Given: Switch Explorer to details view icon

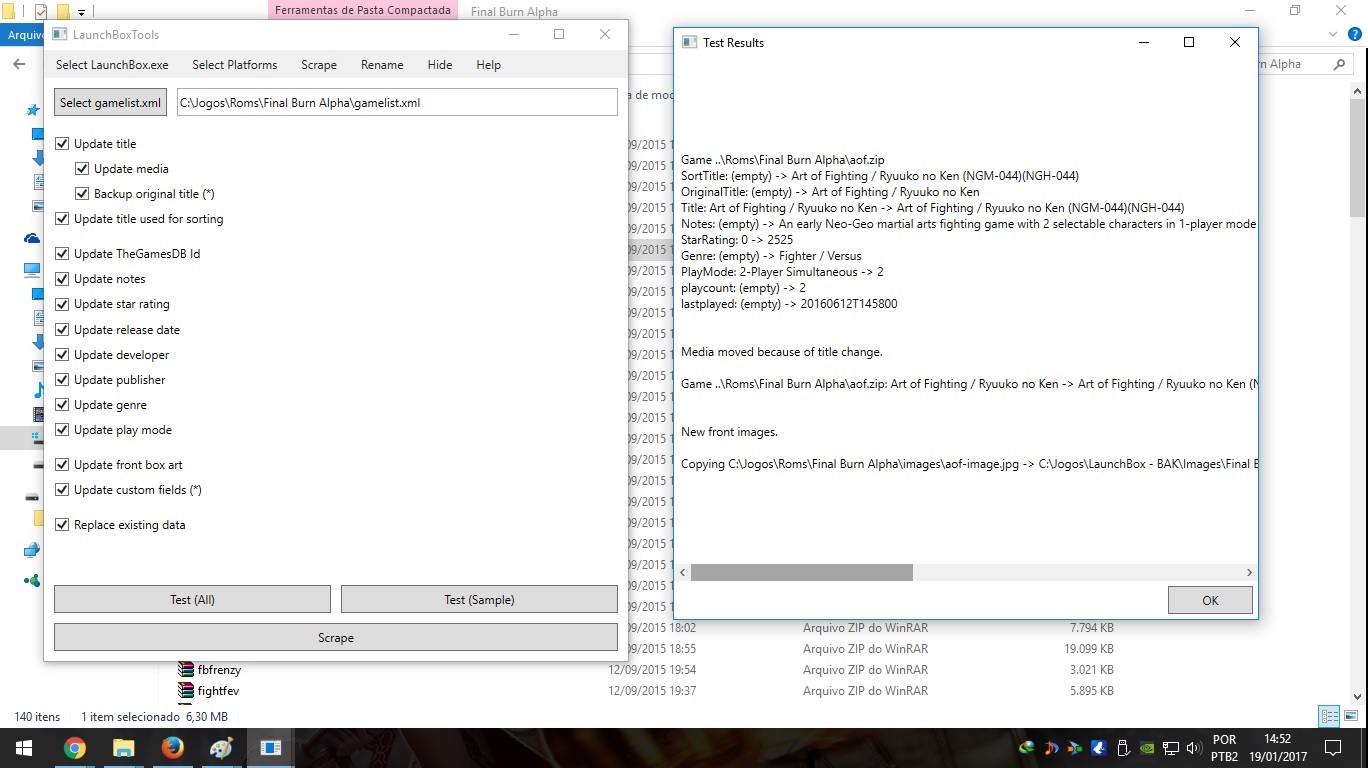Looking at the screenshot, I should click(1328, 716).
